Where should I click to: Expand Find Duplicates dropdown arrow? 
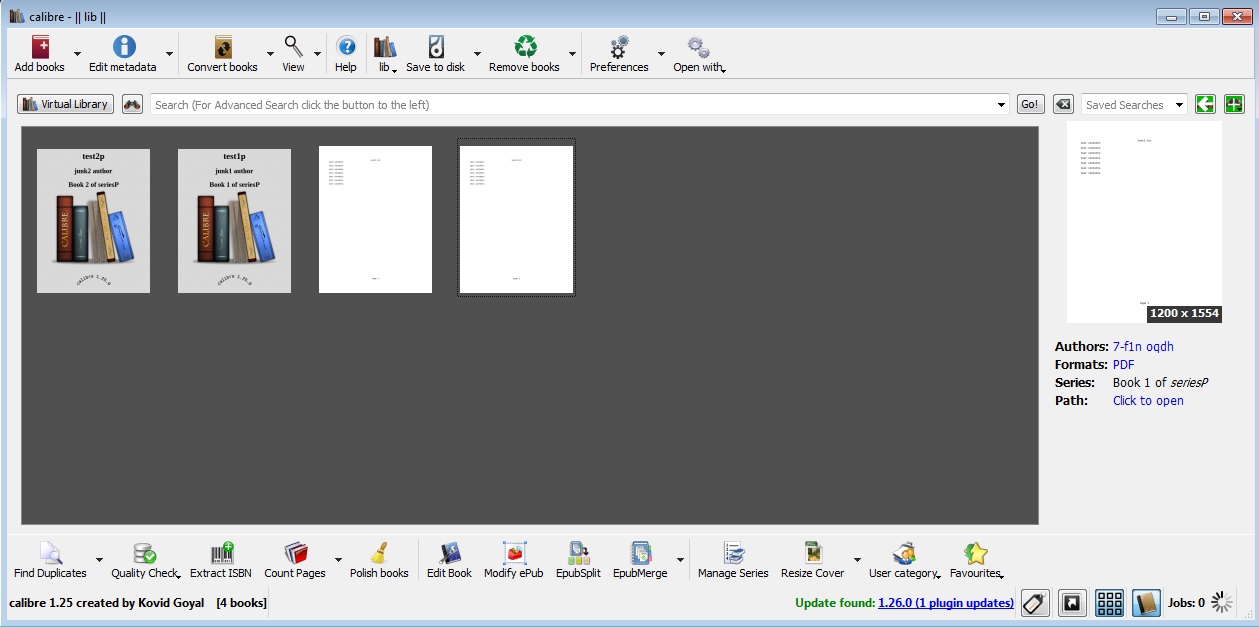click(99, 560)
